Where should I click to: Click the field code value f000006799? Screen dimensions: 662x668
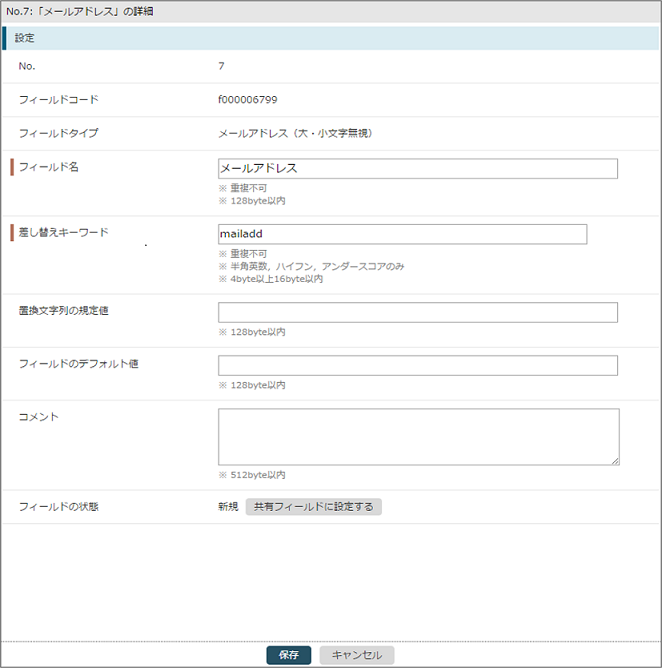coord(248,100)
